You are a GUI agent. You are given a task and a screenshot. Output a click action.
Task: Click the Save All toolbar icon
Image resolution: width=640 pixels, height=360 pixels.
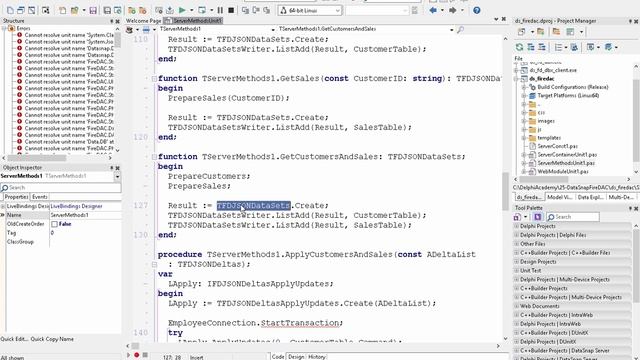[107, 10]
